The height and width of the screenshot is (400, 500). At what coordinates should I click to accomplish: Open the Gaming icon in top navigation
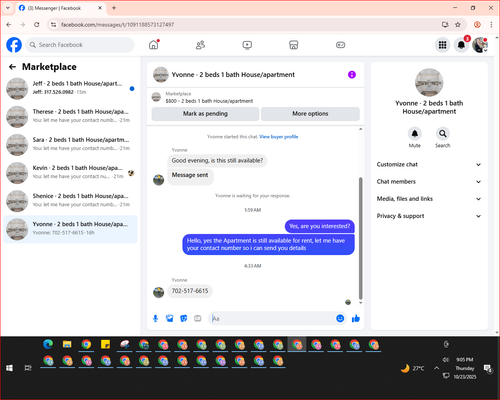point(340,45)
